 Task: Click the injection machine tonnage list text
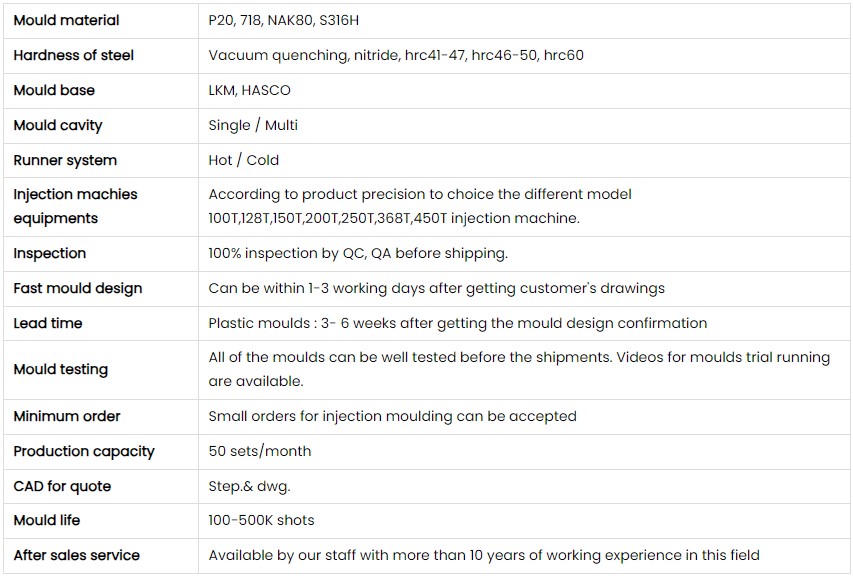pyautogui.click(x=394, y=218)
